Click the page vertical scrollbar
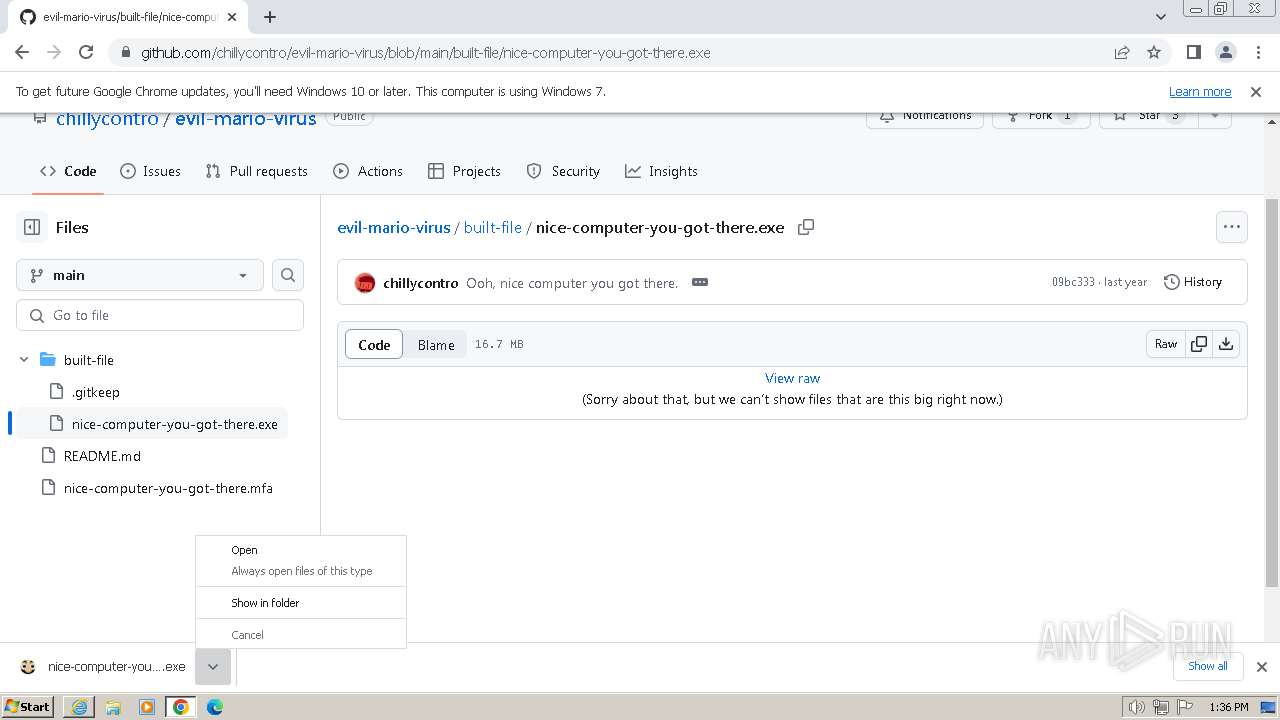 pos(1272,393)
